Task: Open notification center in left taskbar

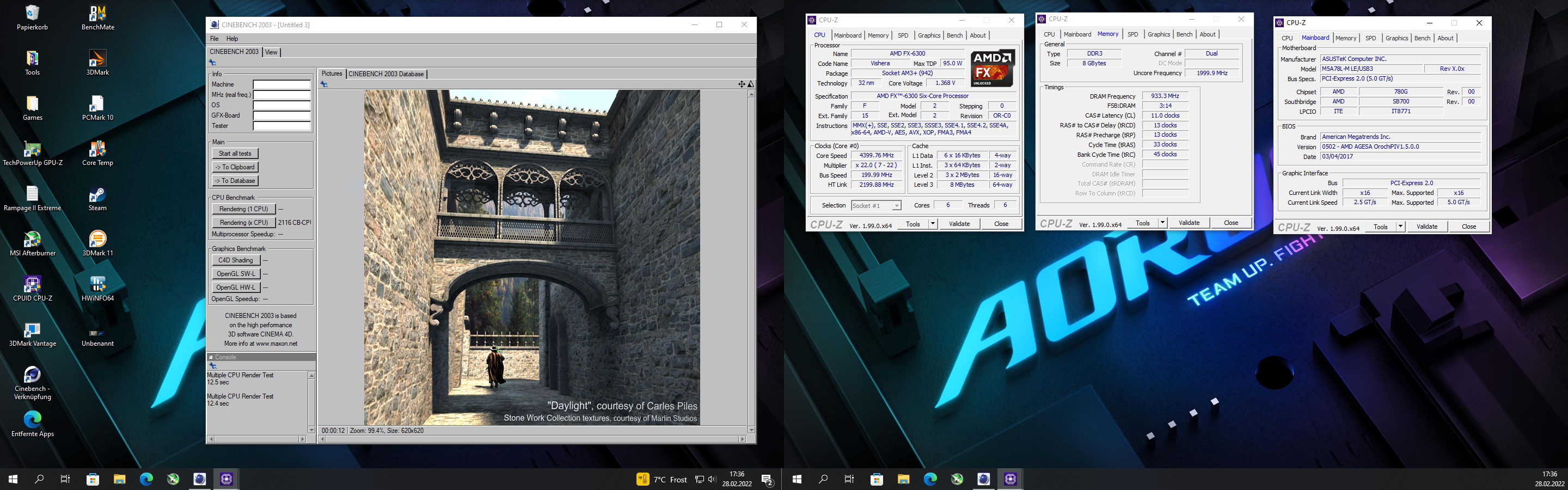Action: pos(768,479)
